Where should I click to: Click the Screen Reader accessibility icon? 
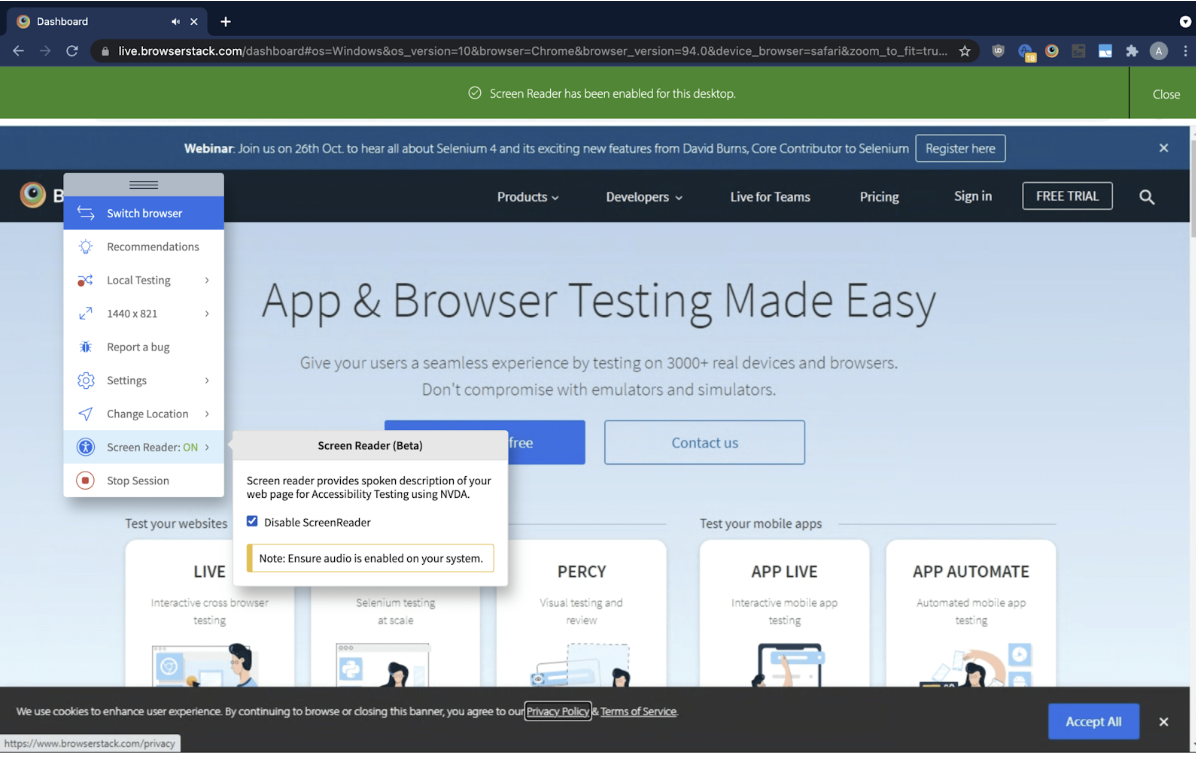tap(86, 448)
